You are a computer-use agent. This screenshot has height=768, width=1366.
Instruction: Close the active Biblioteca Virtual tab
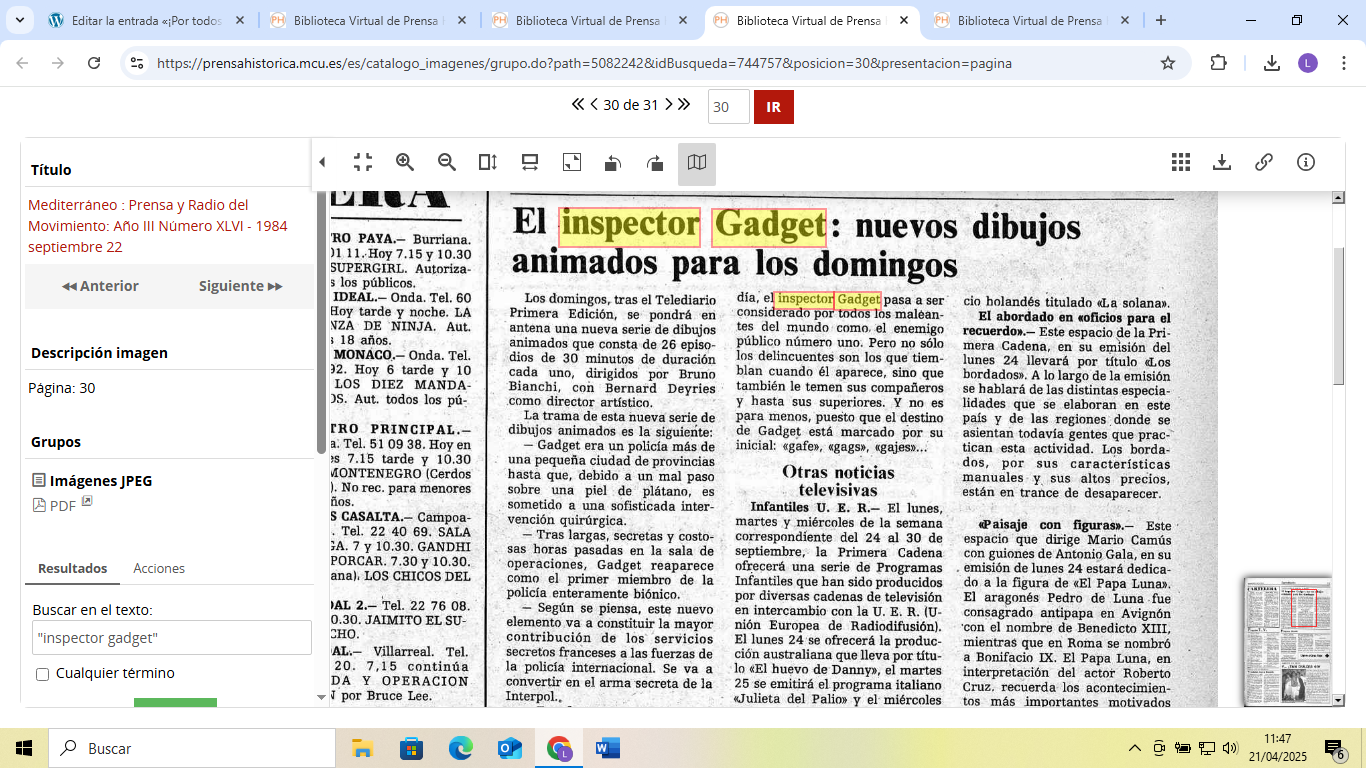pyautogui.click(x=903, y=20)
